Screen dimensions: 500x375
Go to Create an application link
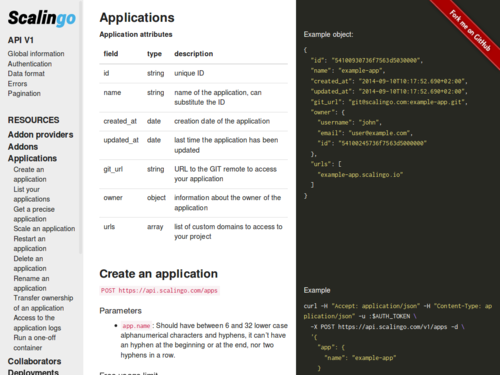(x=30, y=174)
